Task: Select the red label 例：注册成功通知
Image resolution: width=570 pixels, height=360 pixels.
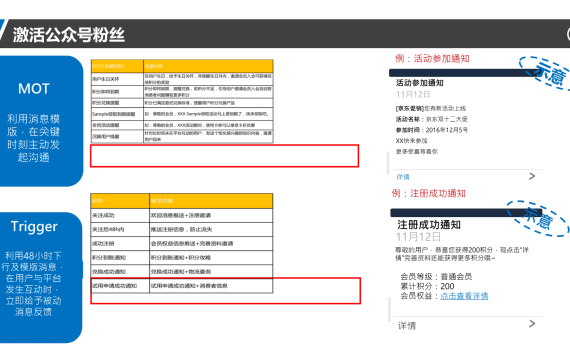Action: (x=429, y=193)
